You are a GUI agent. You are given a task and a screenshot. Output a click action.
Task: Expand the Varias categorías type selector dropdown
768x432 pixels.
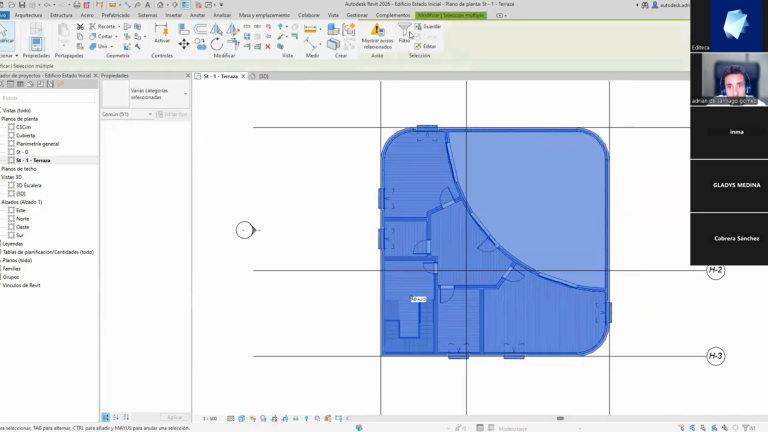coord(159,94)
